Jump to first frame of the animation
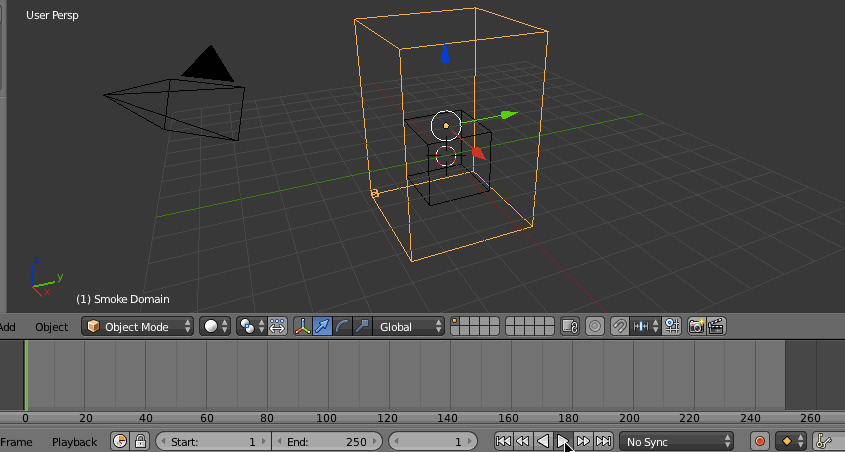The image size is (845, 452). pos(503,442)
